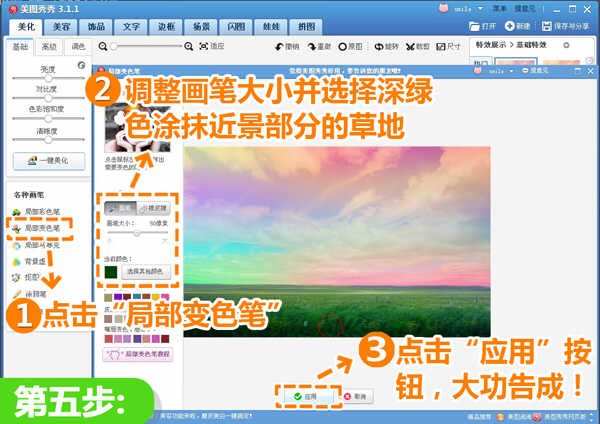600x424 pixels.
Task: Click the first effect thumbnail in 特效展示 panel
Action: [x=516, y=61]
